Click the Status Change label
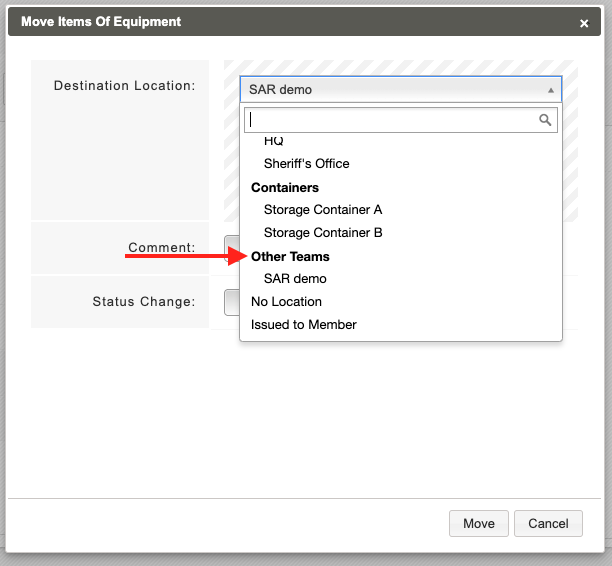 (x=144, y=301)
